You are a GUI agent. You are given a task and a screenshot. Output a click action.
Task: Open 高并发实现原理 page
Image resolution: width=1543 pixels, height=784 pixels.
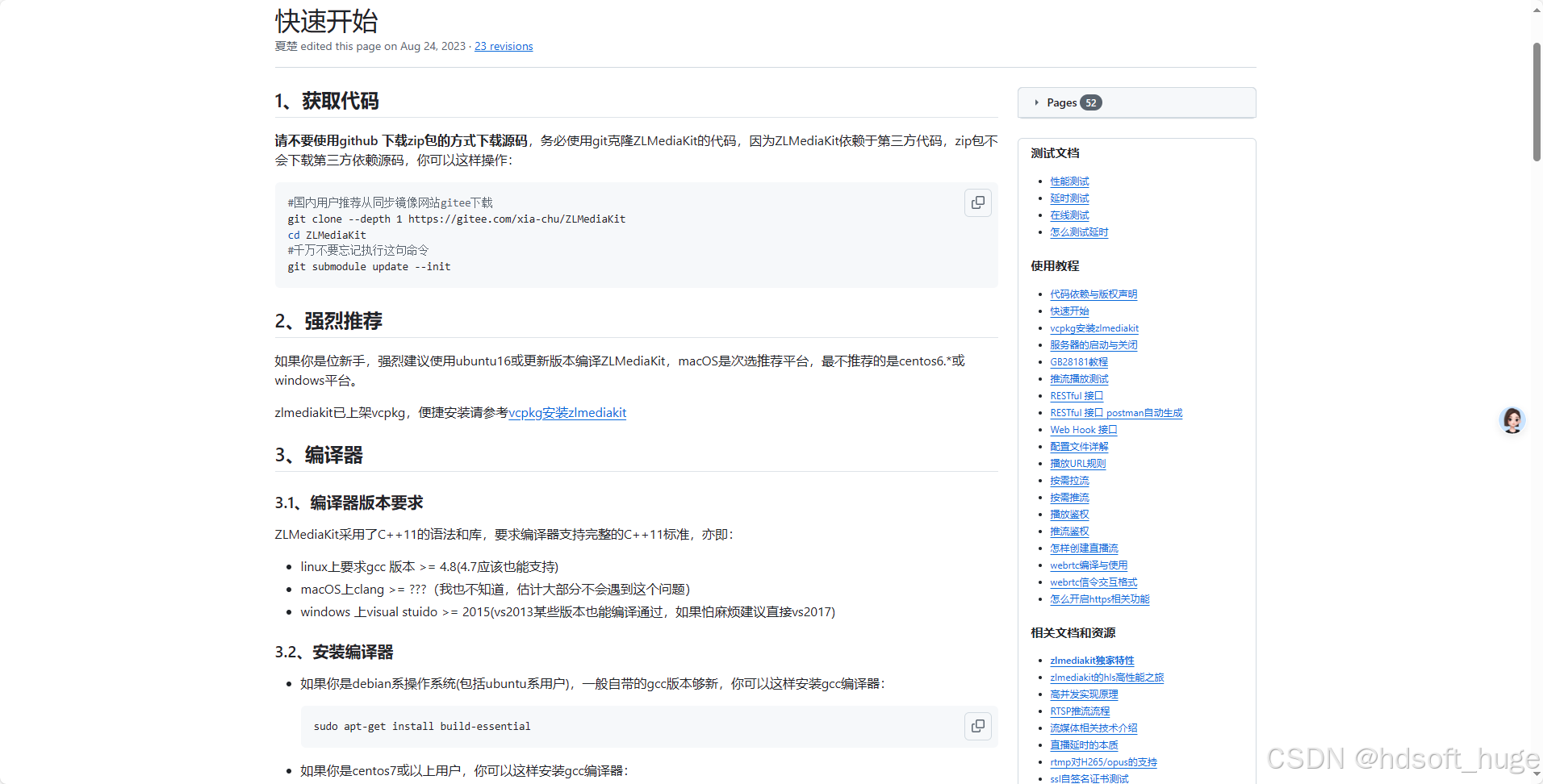click(x=1084, y=694)
